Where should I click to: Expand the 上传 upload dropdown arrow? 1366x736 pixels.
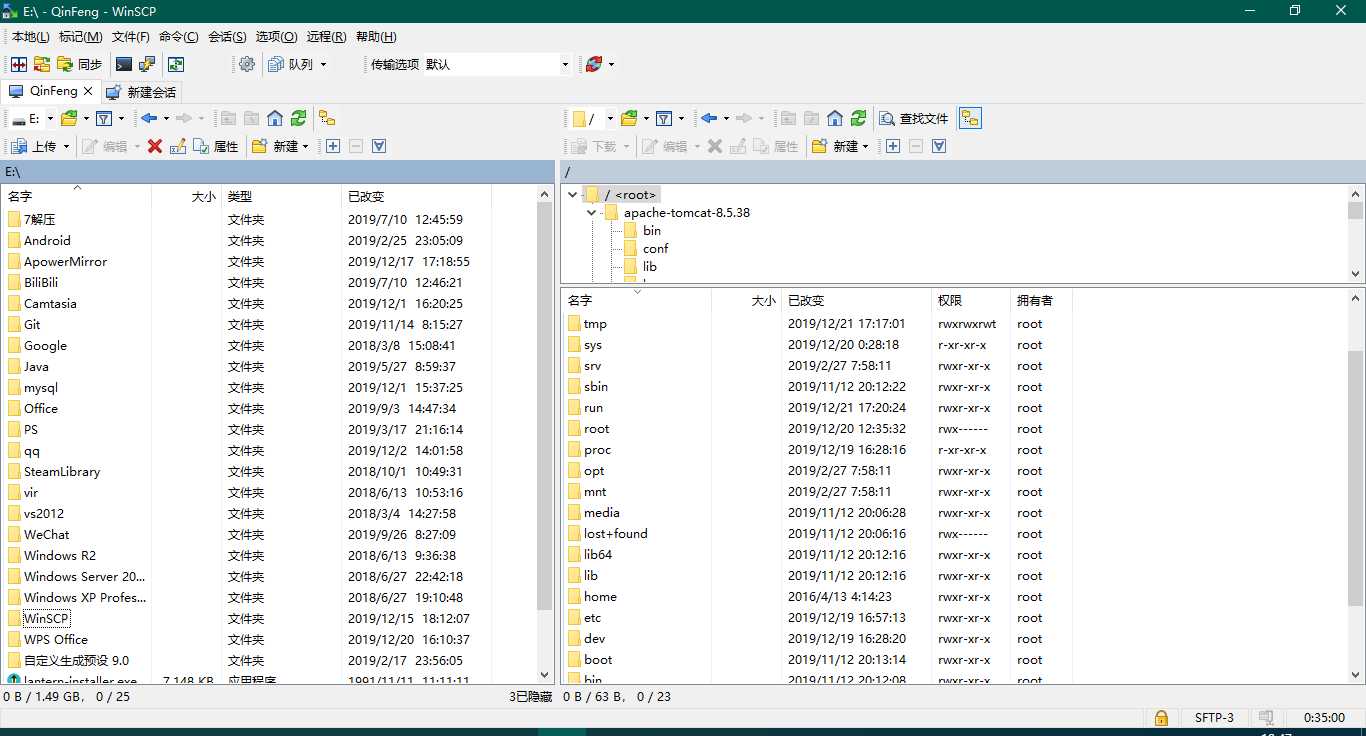pyautogui.click(x=66, y=146)
